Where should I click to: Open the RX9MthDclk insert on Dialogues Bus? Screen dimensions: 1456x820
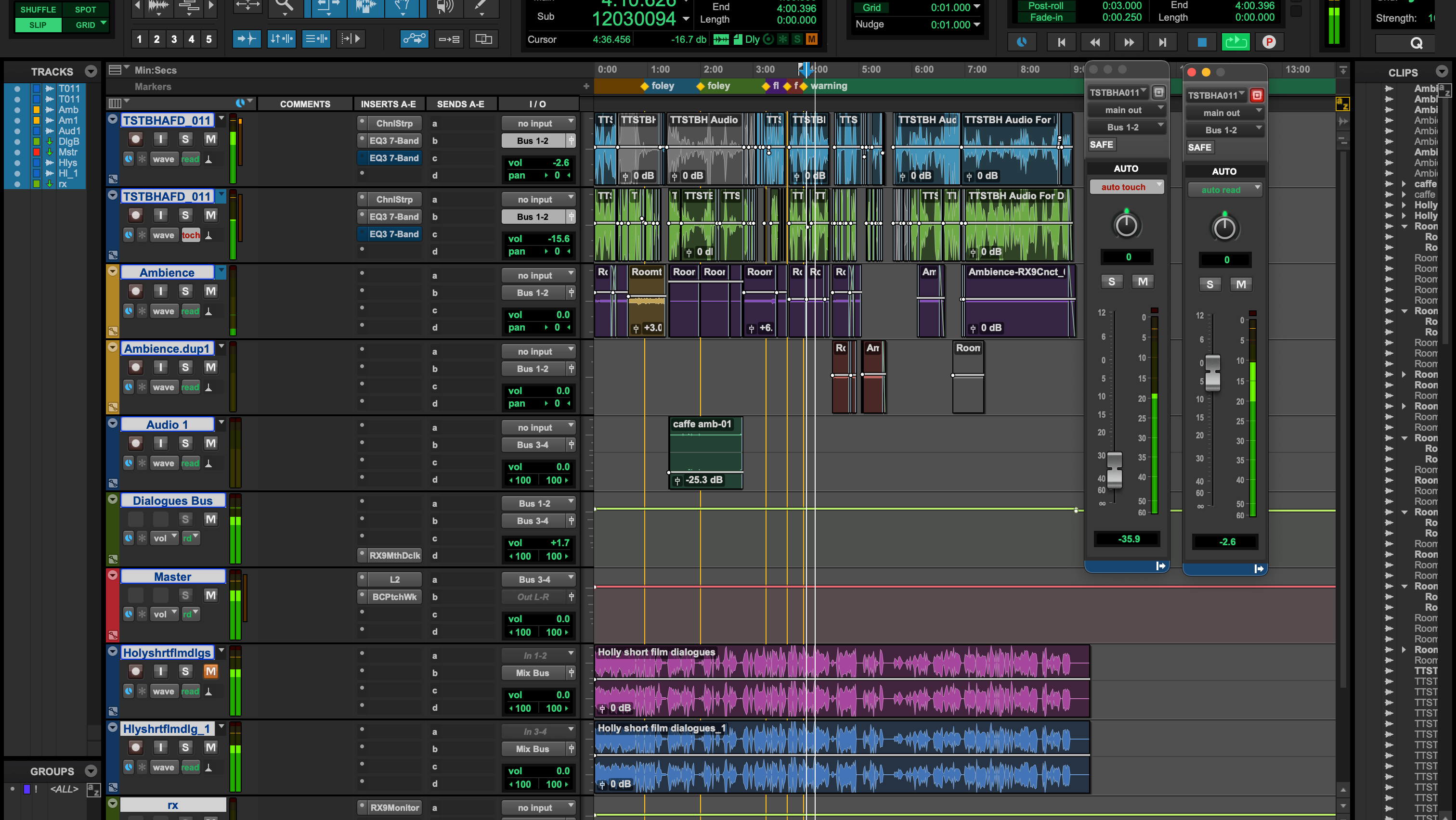[x=394, y=556]
